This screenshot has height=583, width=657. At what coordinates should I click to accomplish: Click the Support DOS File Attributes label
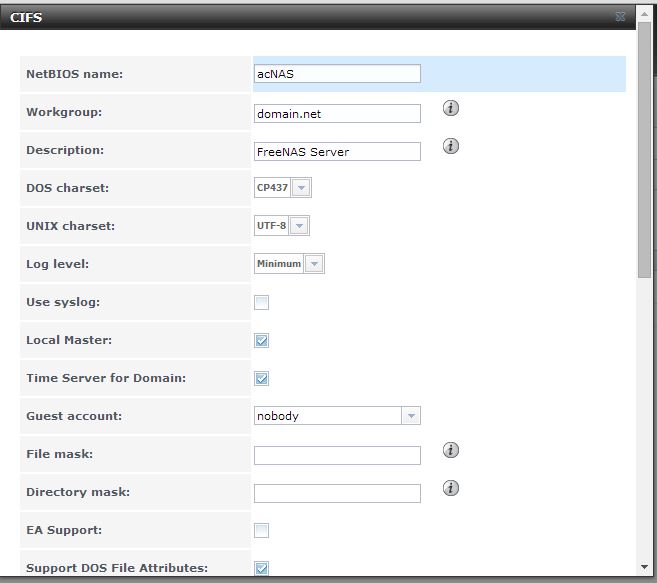117,568
